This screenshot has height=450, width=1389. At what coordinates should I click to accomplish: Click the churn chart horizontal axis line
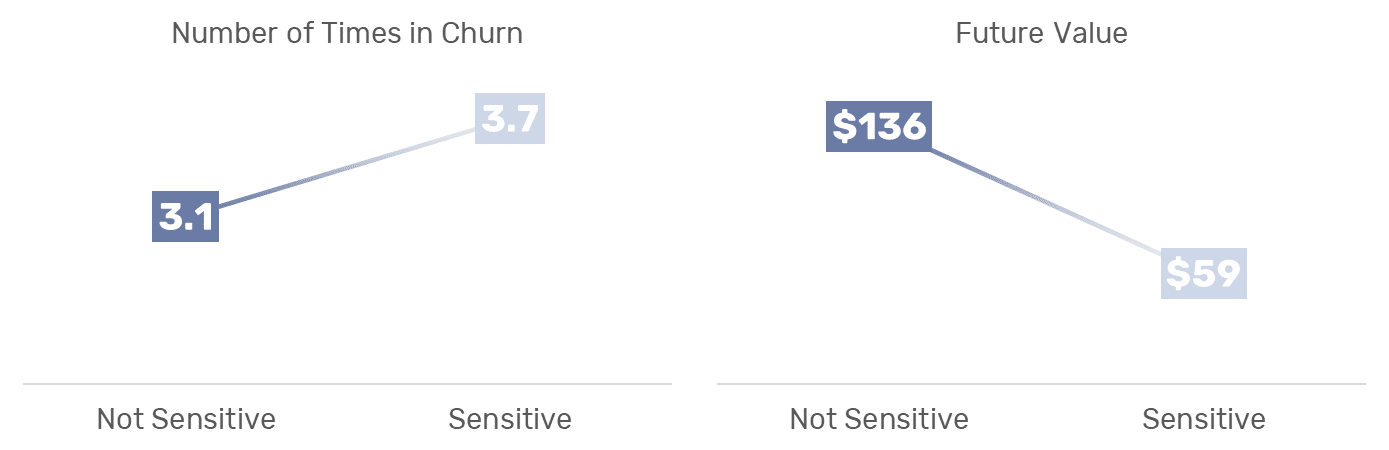(347, 383)
